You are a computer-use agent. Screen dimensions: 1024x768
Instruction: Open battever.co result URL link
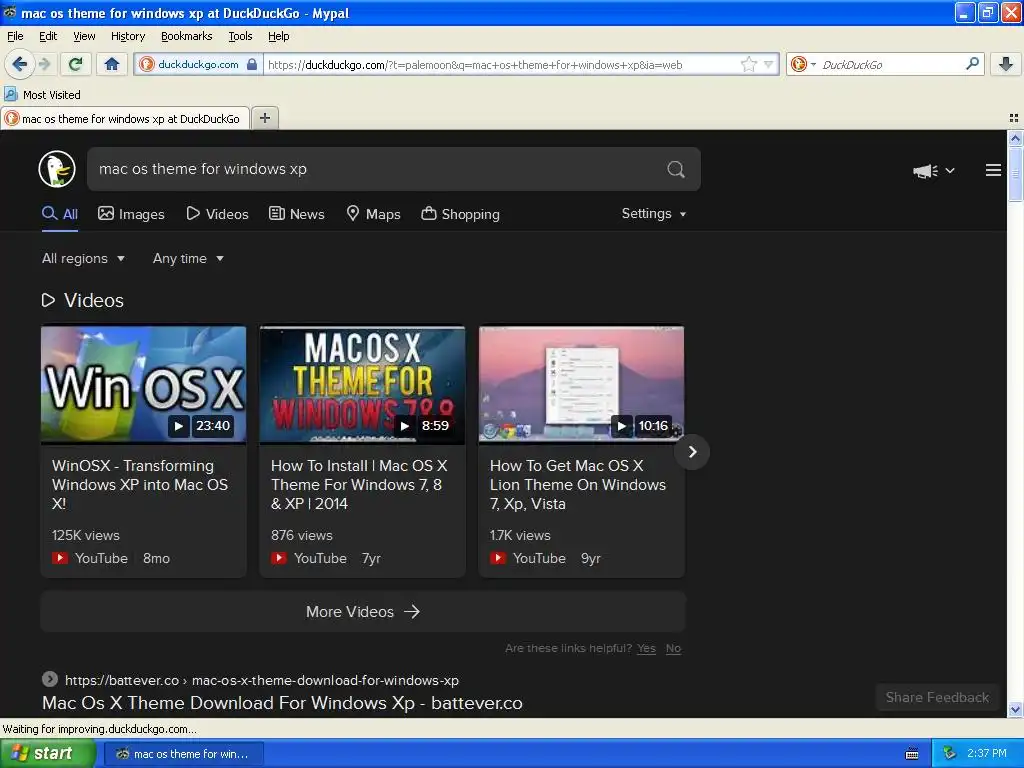click(261, 680)
